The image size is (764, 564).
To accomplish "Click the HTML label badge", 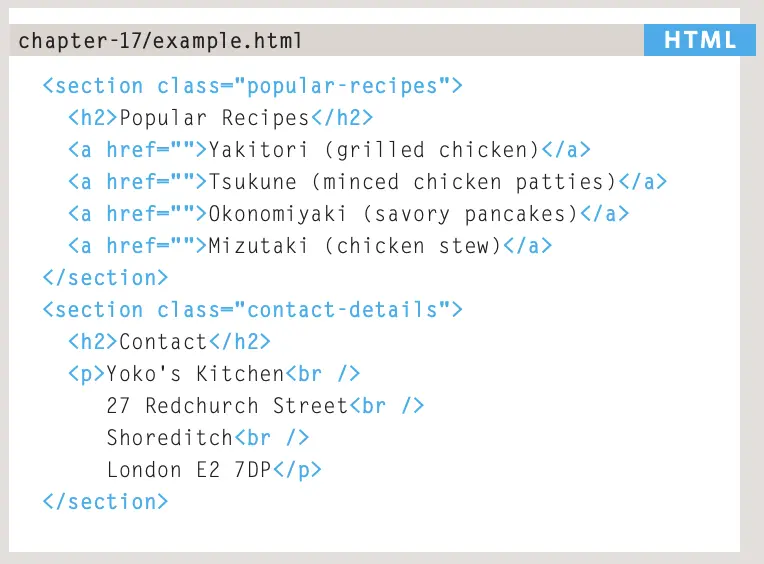I will [699, 41].
